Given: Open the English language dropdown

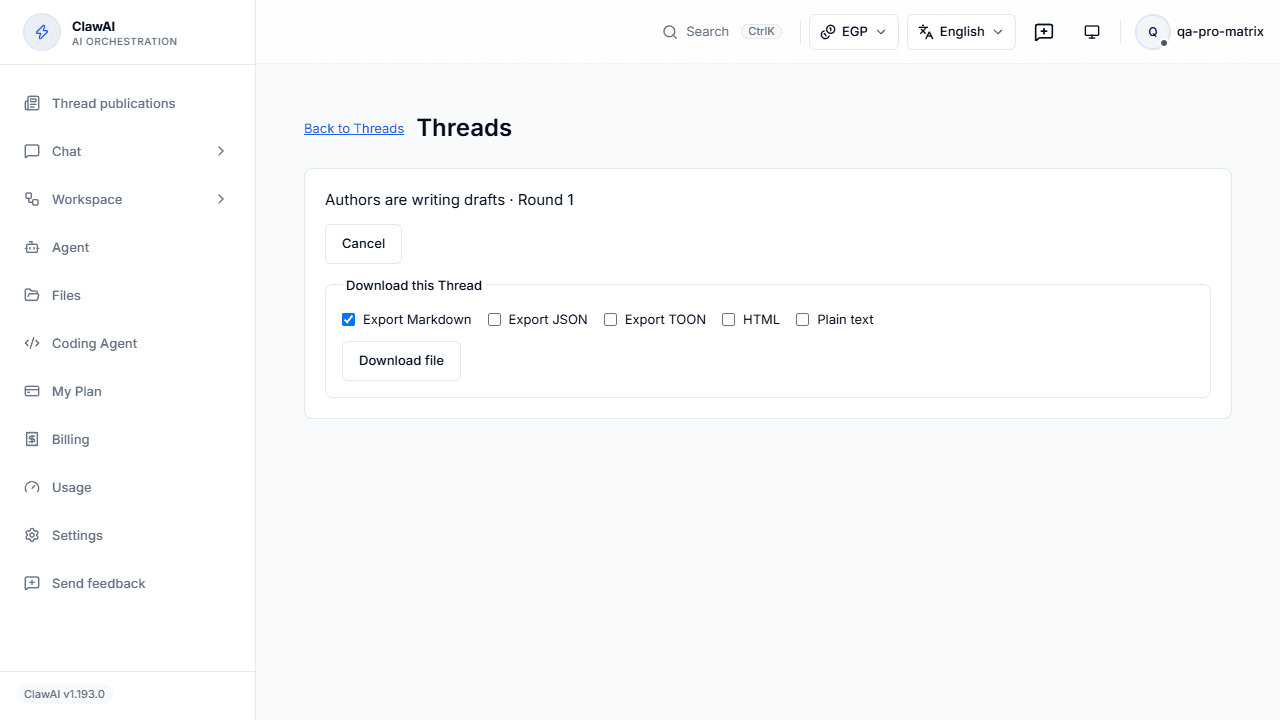Looking at the screenshot, I should pyautogui.click(x=961, y=32).
